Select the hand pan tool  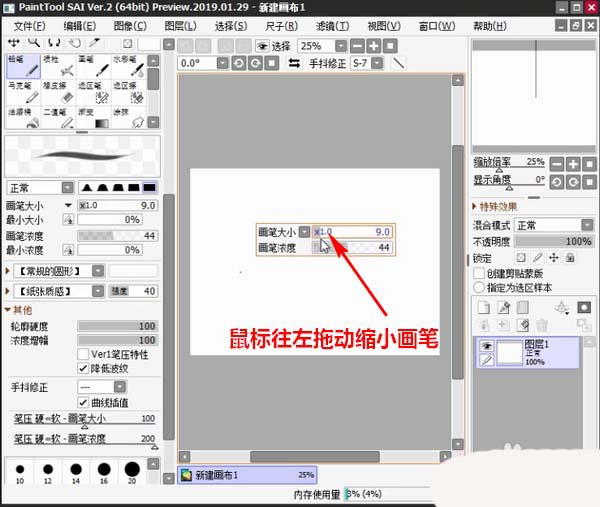[x=74, y=43]
